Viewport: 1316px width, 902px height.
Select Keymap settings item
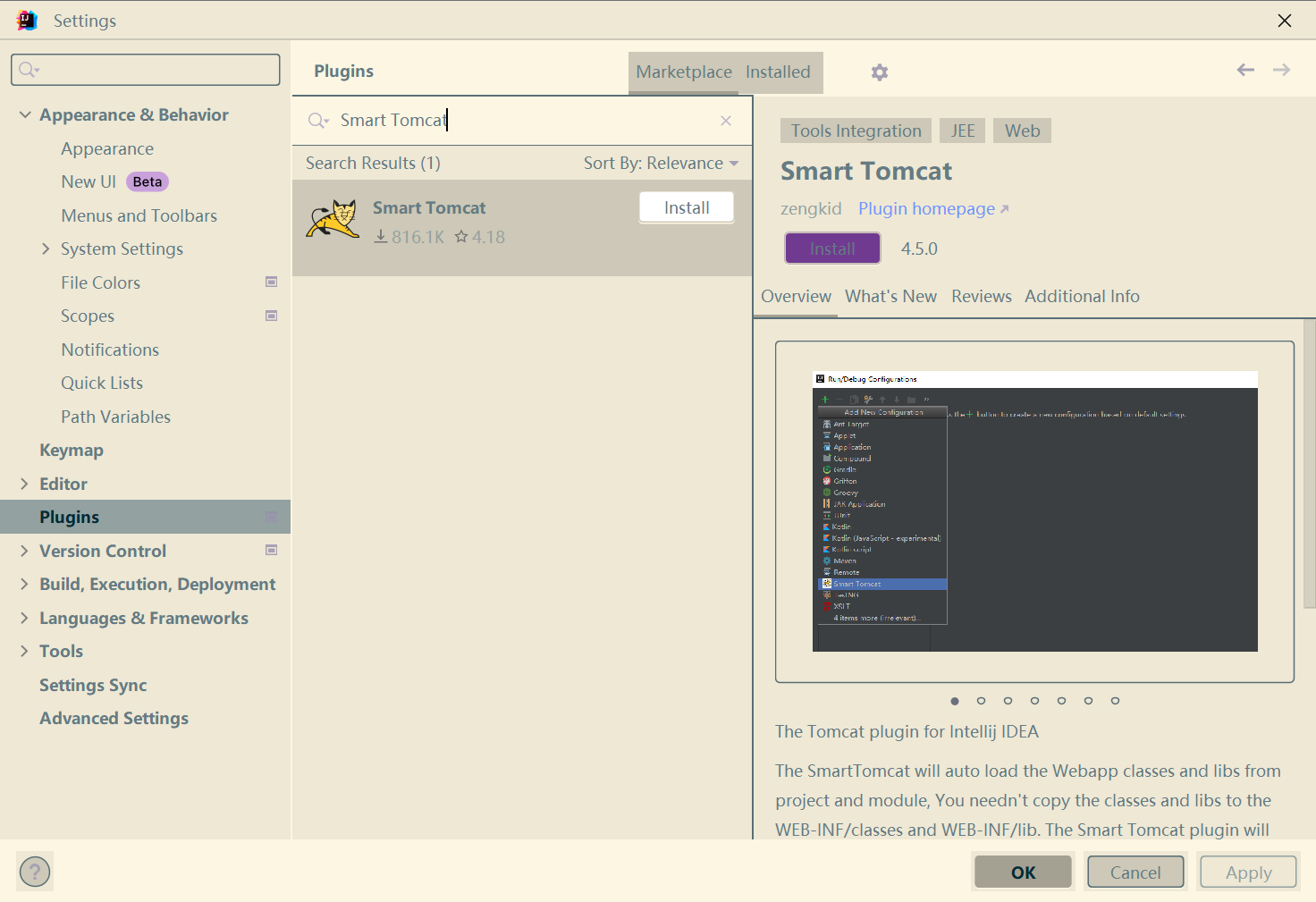tap(72, 450)
